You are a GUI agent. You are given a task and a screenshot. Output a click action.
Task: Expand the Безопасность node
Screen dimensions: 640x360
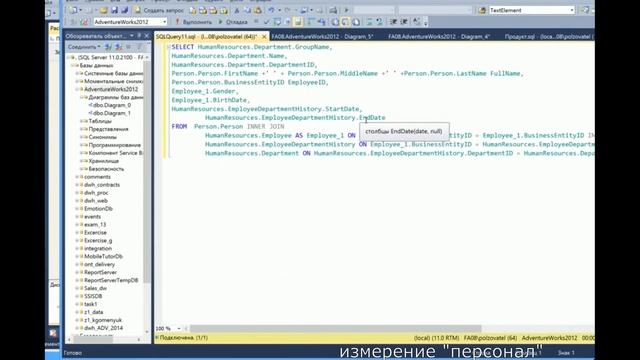pos(82,169)
